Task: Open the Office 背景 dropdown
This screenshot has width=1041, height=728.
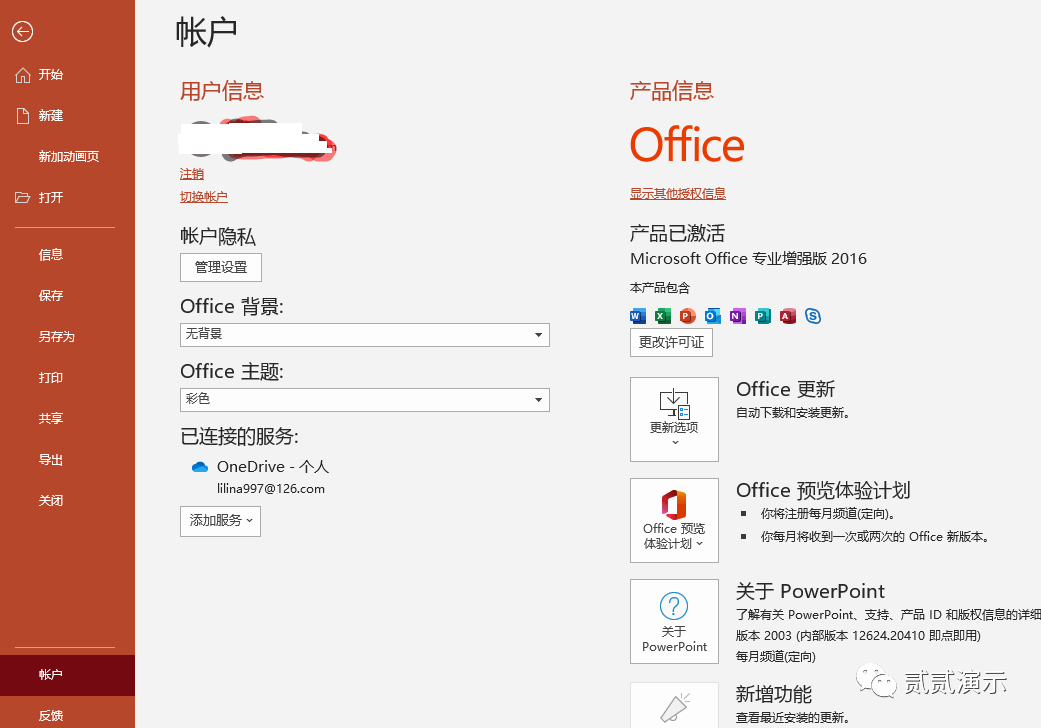Action: point(364,335)
